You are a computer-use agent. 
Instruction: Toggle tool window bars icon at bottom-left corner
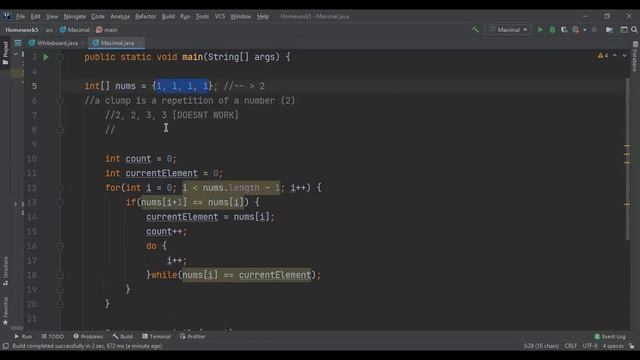(x=5, y=346)
